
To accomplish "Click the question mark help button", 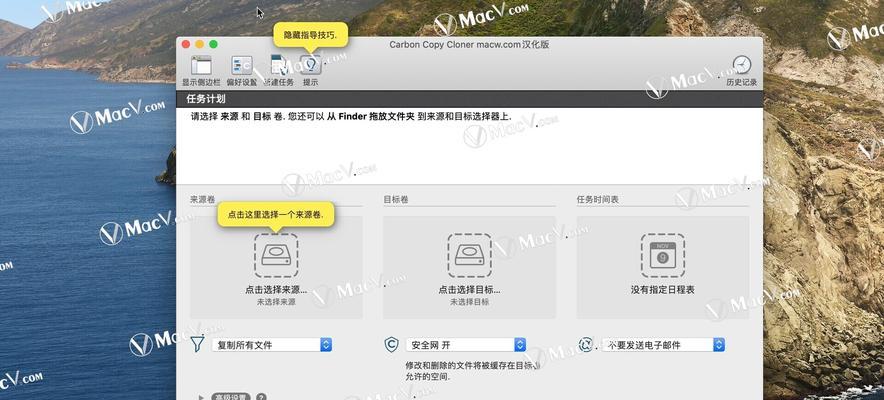I will point(262,397).
